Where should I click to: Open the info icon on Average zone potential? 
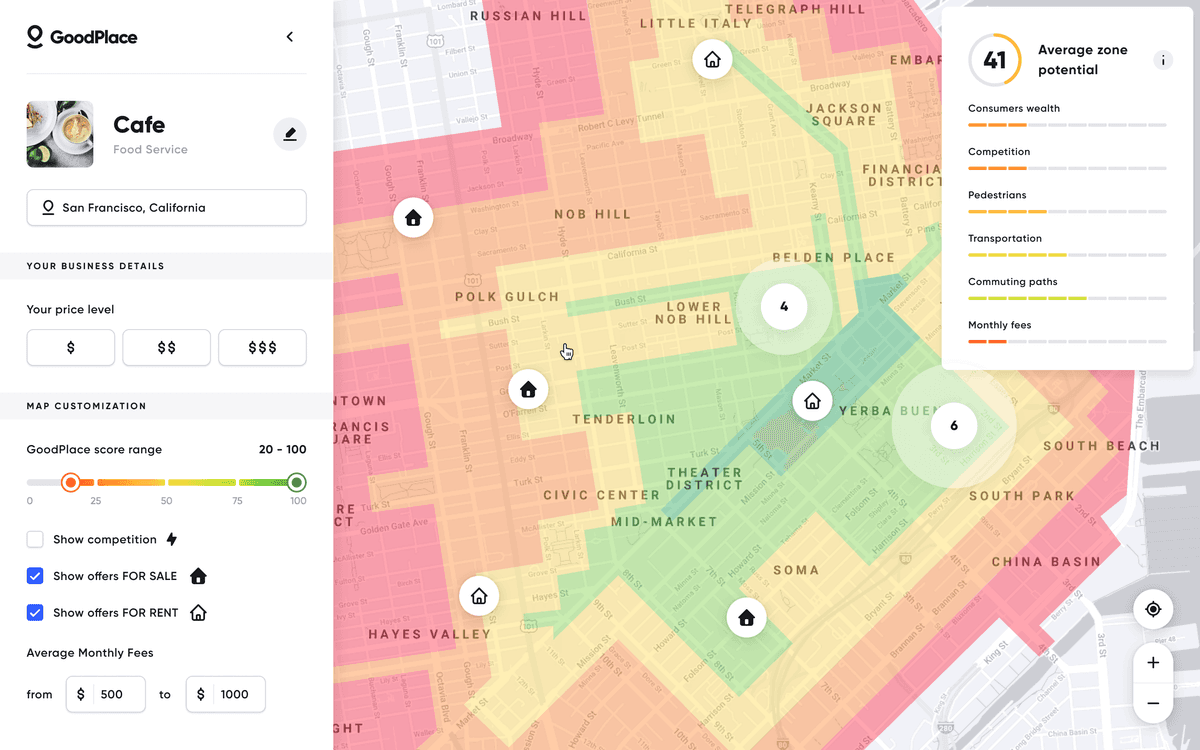coord(1162,60)
